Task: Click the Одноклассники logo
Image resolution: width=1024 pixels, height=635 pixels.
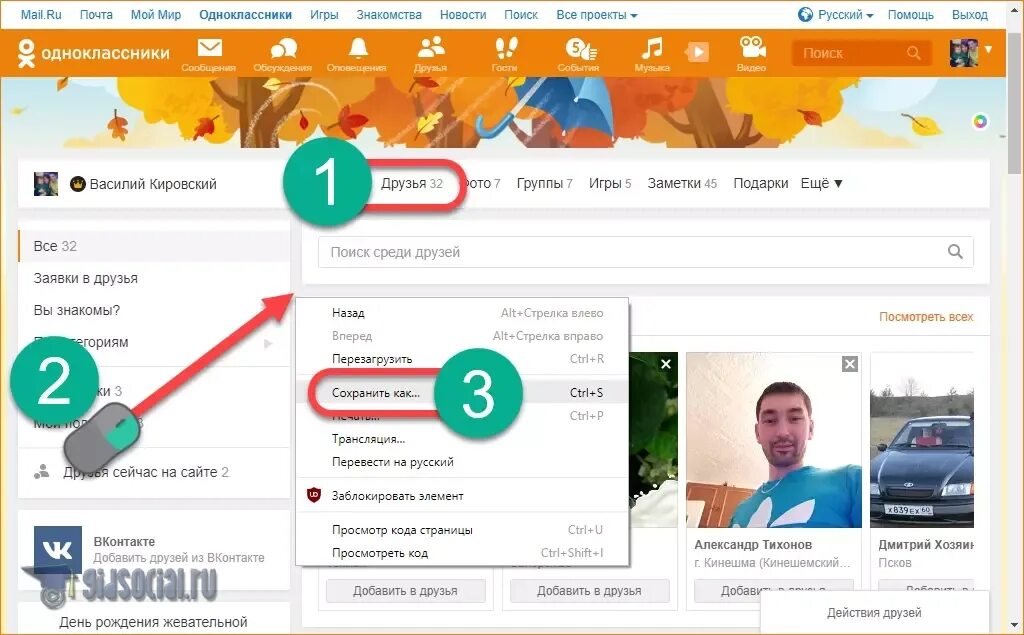Action: coord(93,53)
